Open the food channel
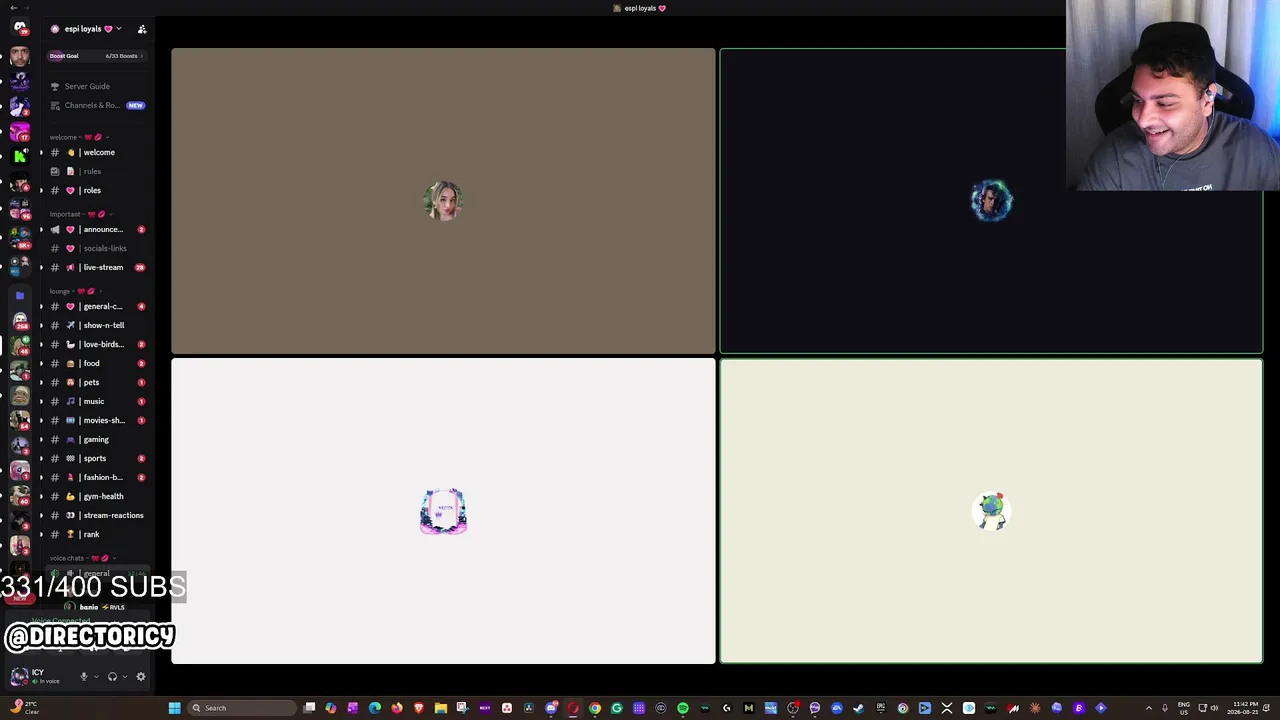Screen dimensions: 1280x720 pyautogui.click(x=96, y=363)
